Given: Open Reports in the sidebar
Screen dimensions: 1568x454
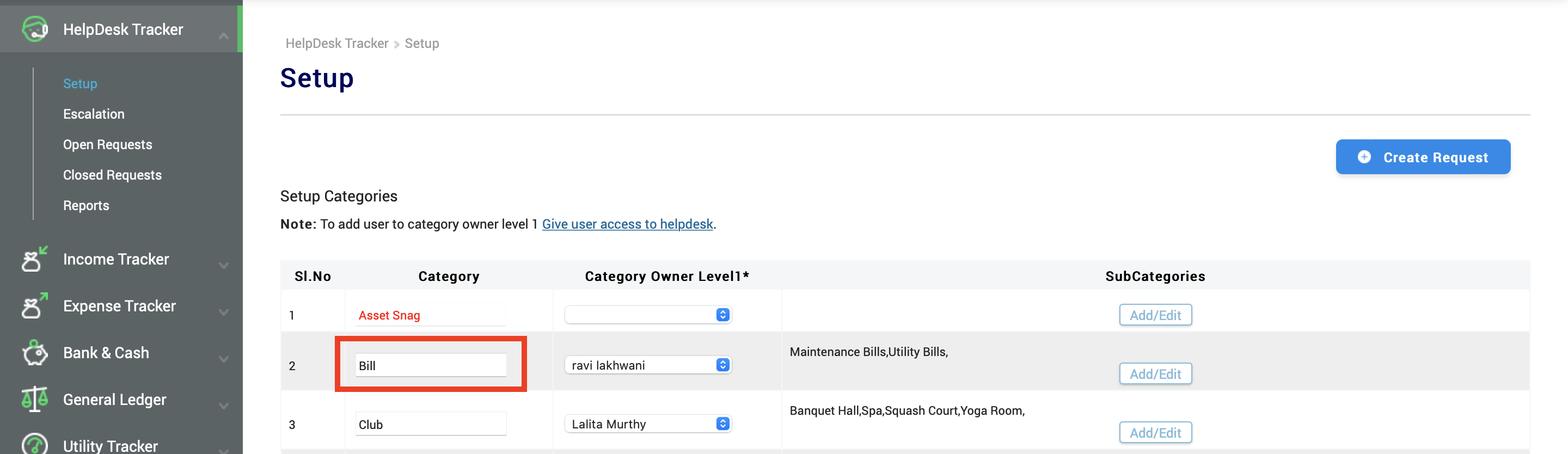Looking at the screenshot, I should (86, 205).
